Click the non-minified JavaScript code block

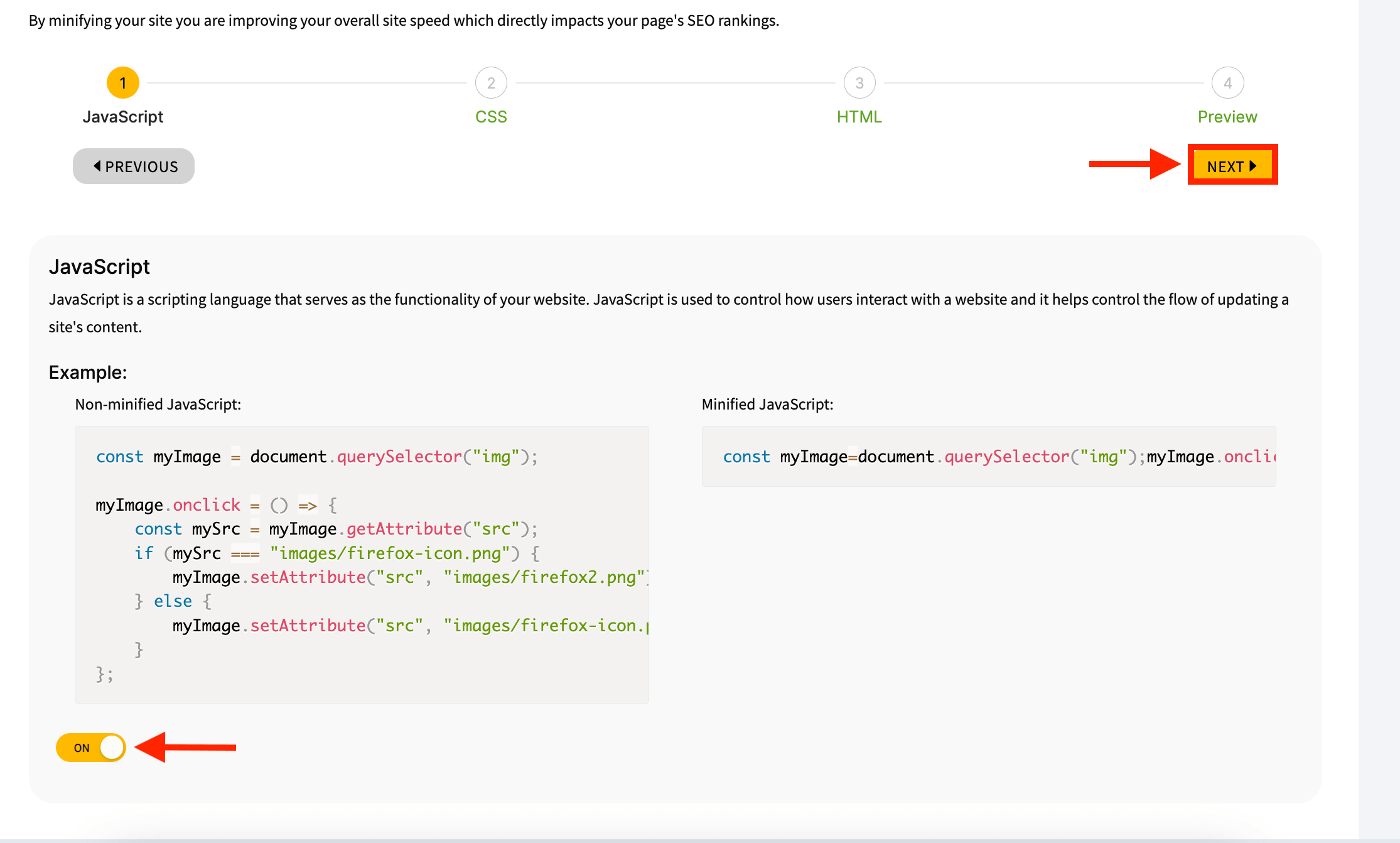[x=362, y=564]
